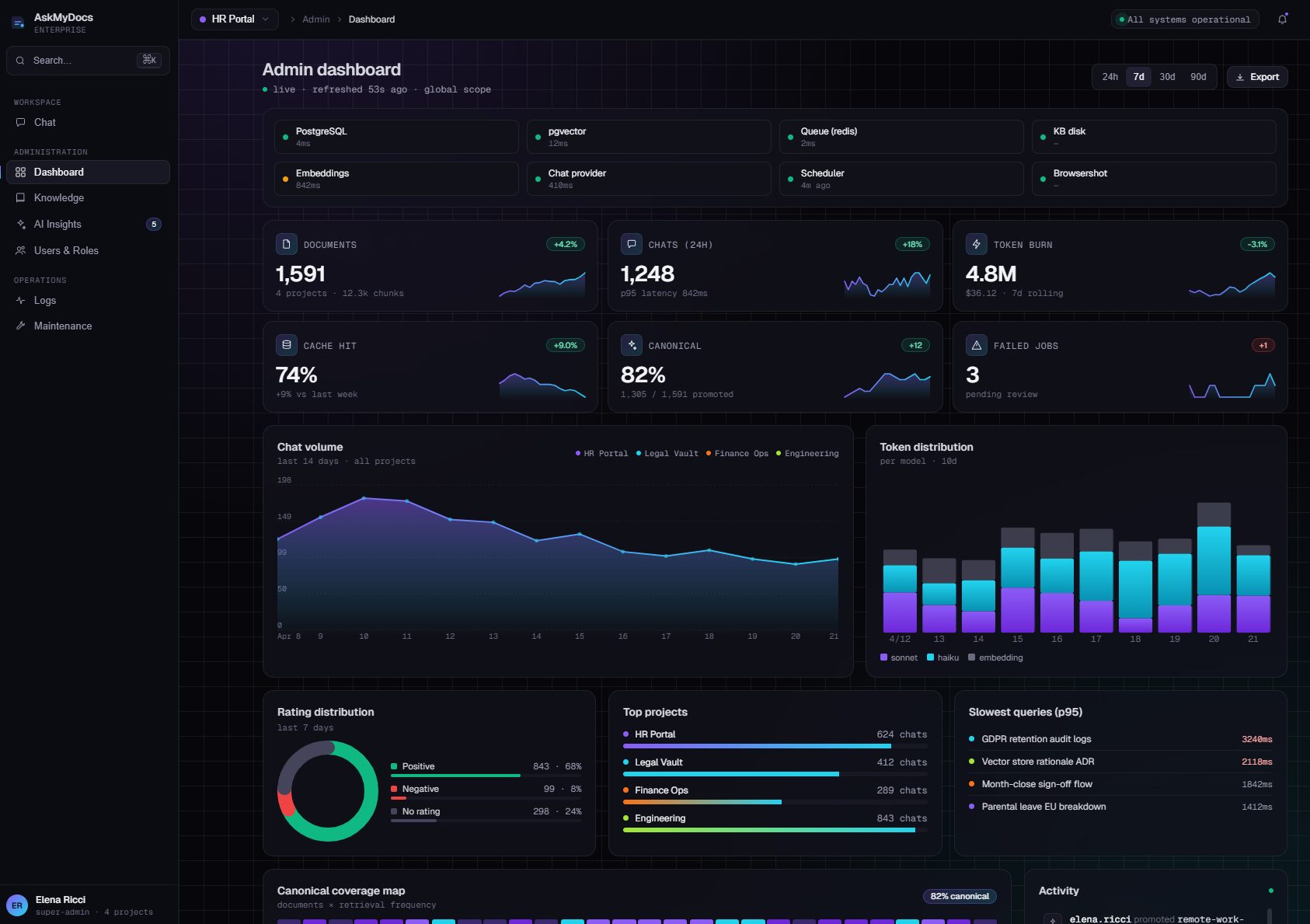Open the HR Portal project dropdown

235,19
